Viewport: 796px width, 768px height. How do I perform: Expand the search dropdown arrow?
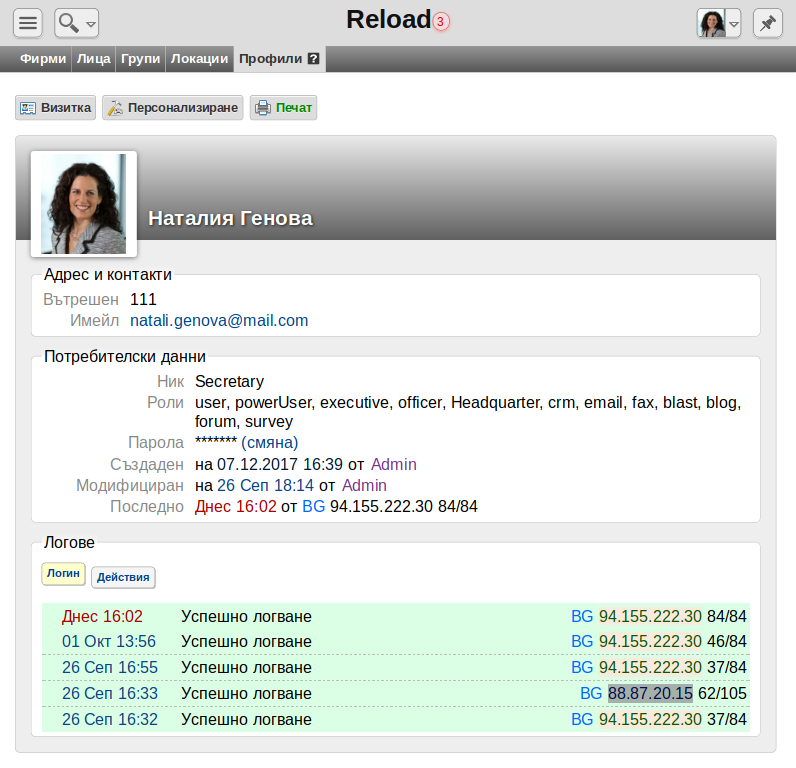[91, 24]
